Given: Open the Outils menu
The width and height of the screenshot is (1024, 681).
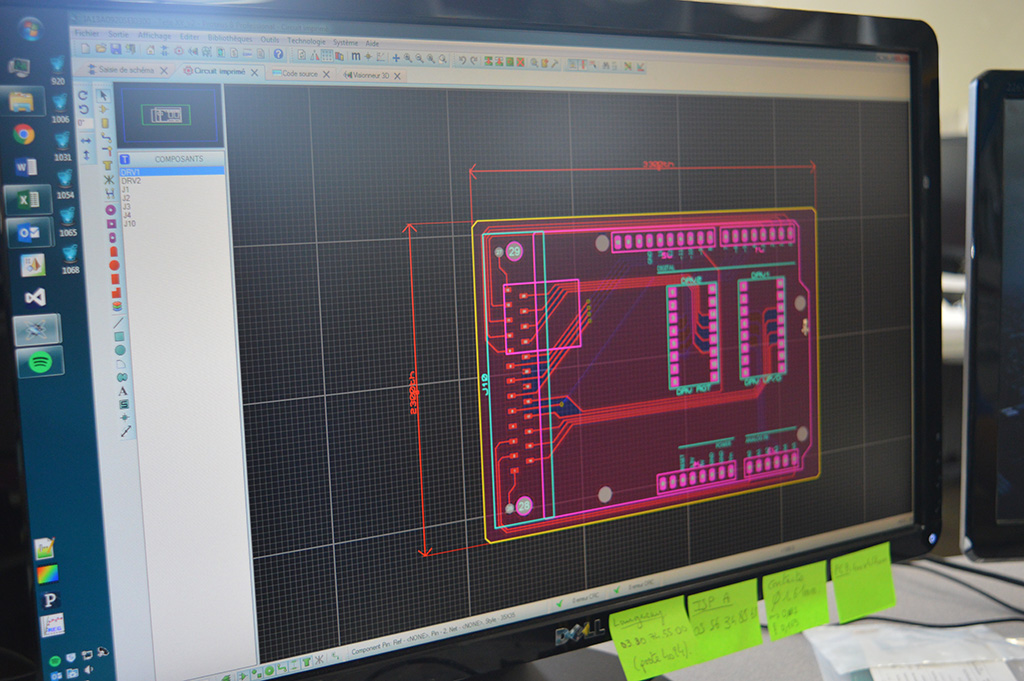Looking at the screenshot, I should [270, 40].
